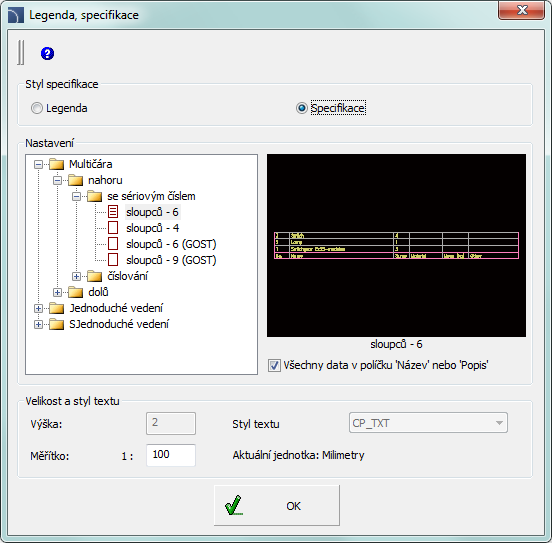Image resolution: width=552 pixels, height=543 pixels.
Task: Click the specification table preview thumbnail
Action: tap(396, 245)
